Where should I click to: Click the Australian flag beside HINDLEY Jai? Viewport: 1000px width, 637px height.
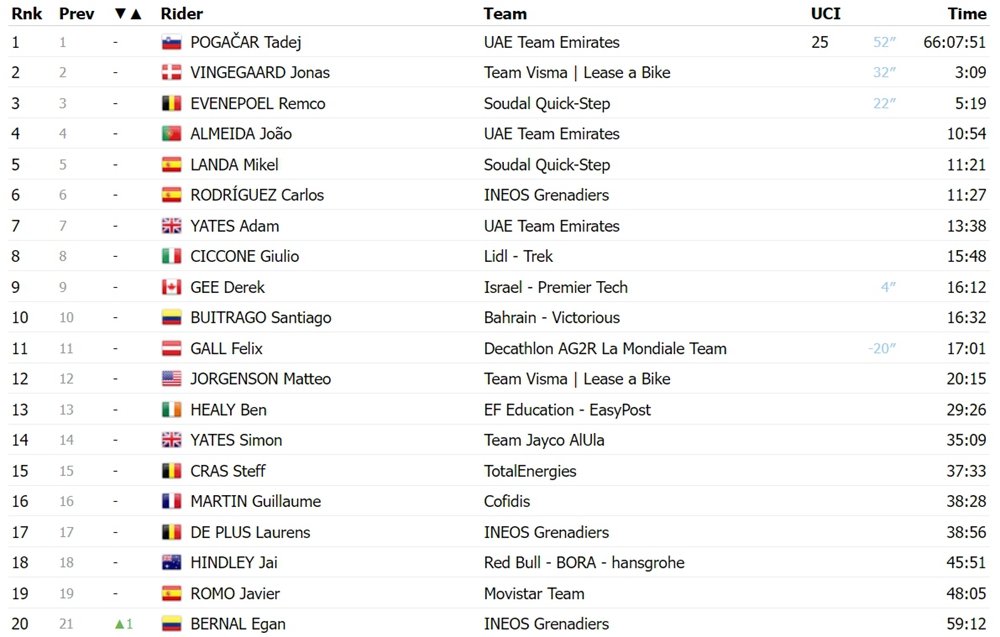[172, 563]
